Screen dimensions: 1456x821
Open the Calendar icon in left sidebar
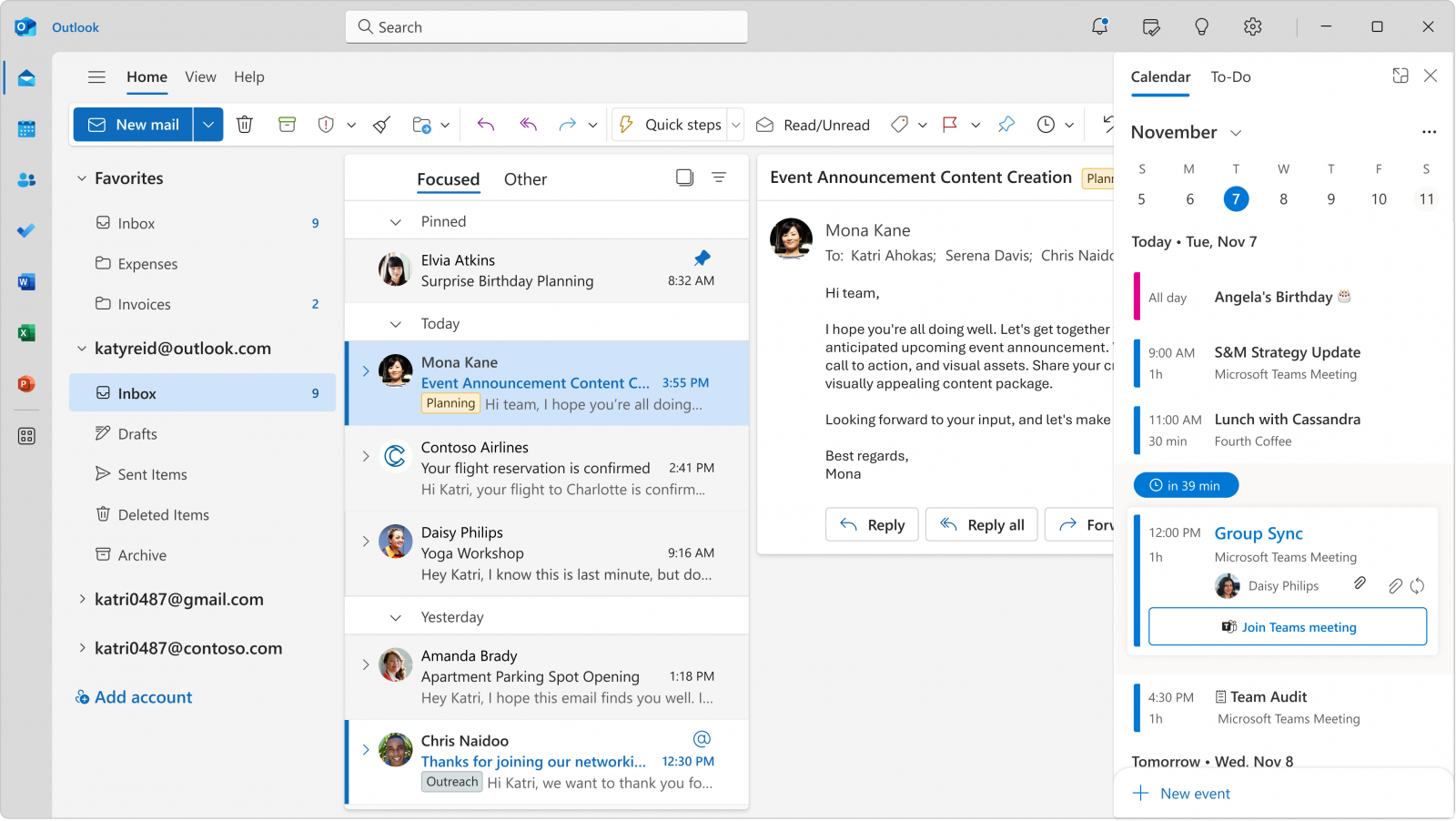pyautogui.click(x=26, y=129)
